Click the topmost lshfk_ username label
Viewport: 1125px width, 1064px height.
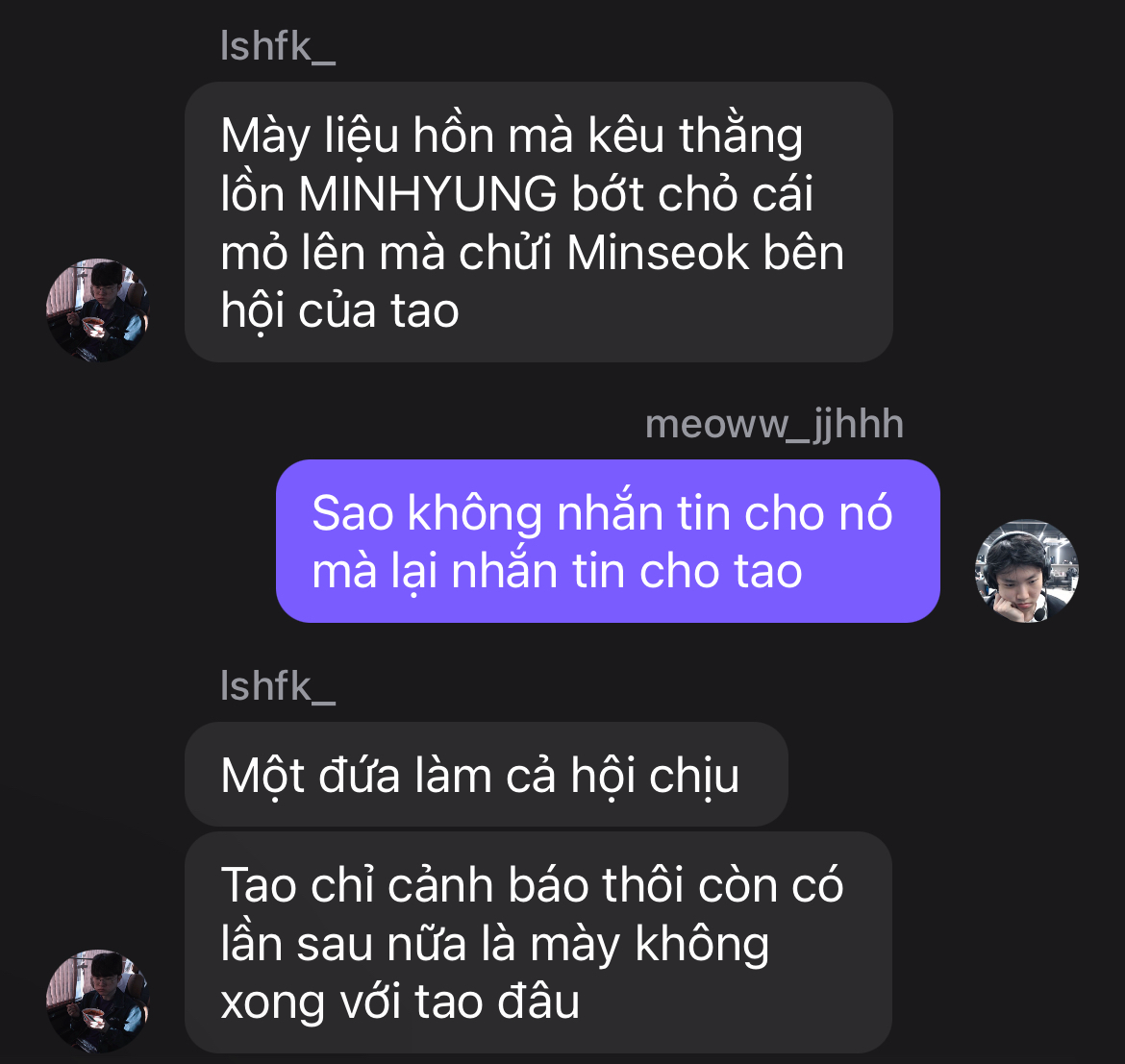click(x=278, y=46)
